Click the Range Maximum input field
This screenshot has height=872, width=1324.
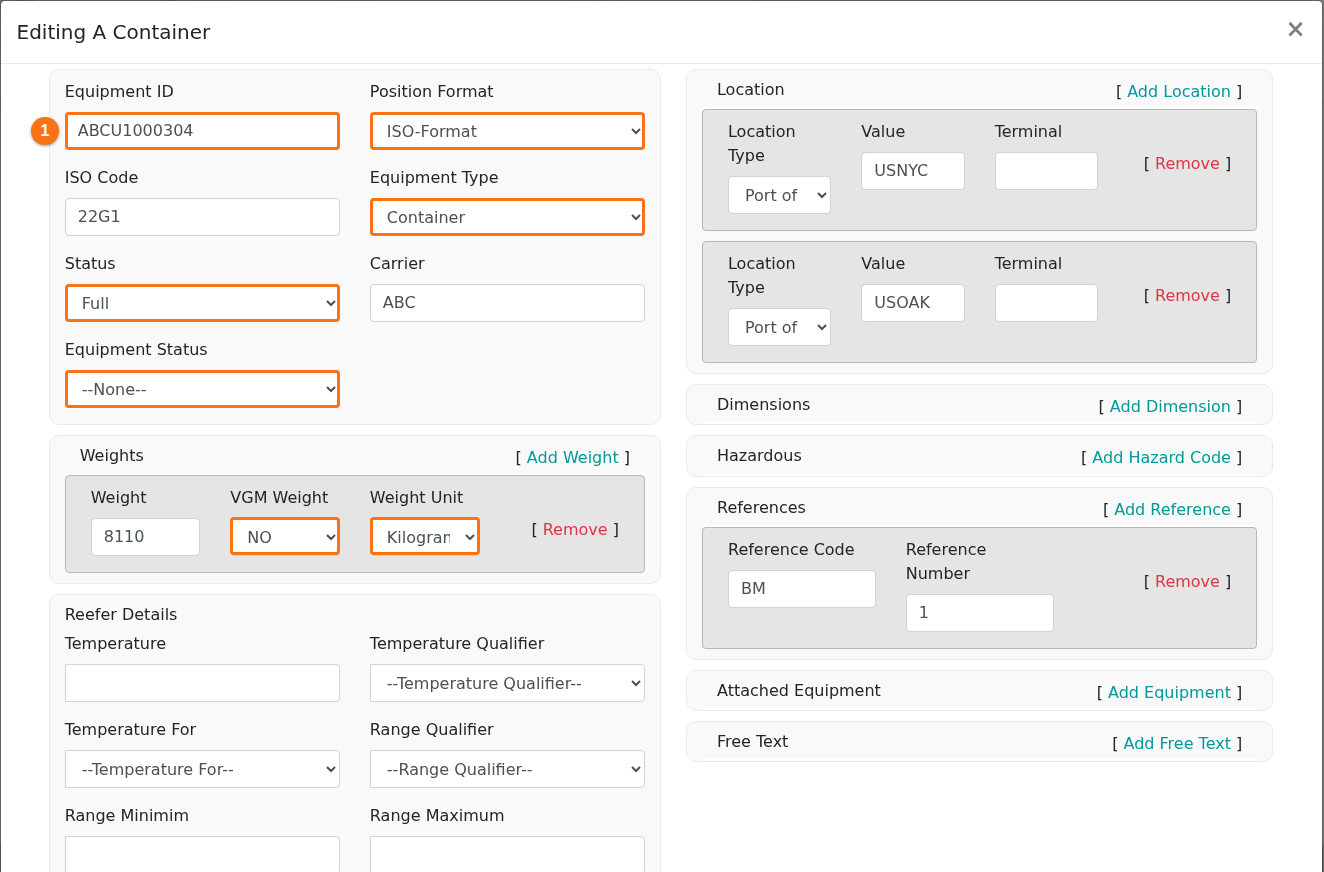point(507,854)
